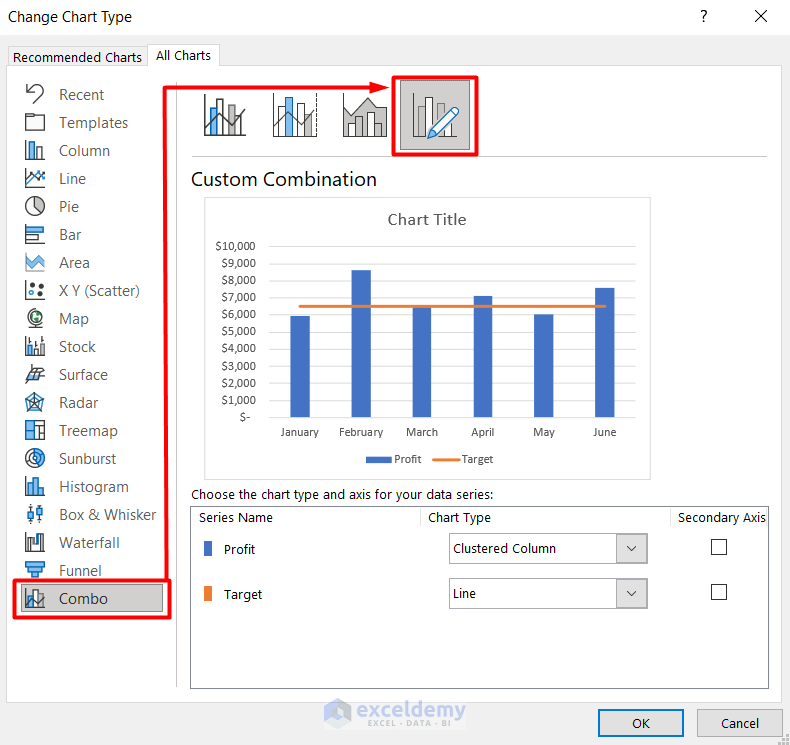The image size is (790, 745).
Task: Click the Series Name column header
Action: click(x=236, y=517)
